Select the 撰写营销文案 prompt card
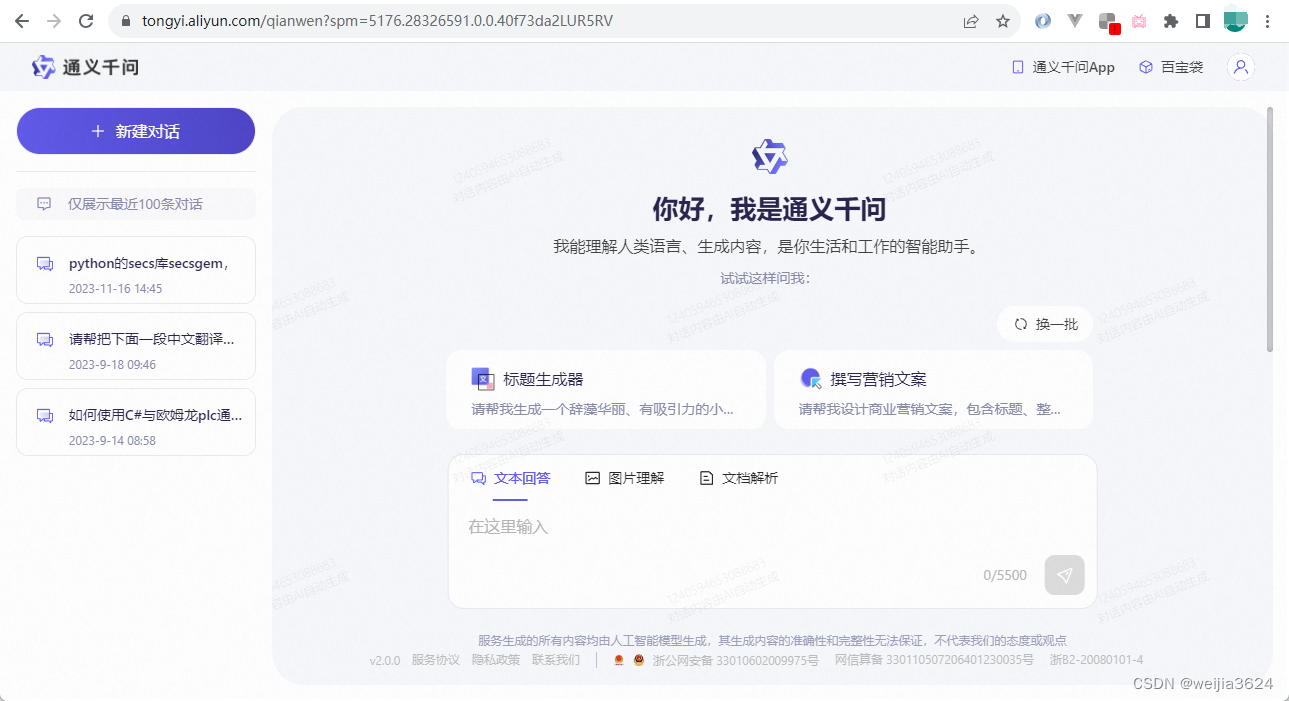1289x701 pixels. [933, 390]
